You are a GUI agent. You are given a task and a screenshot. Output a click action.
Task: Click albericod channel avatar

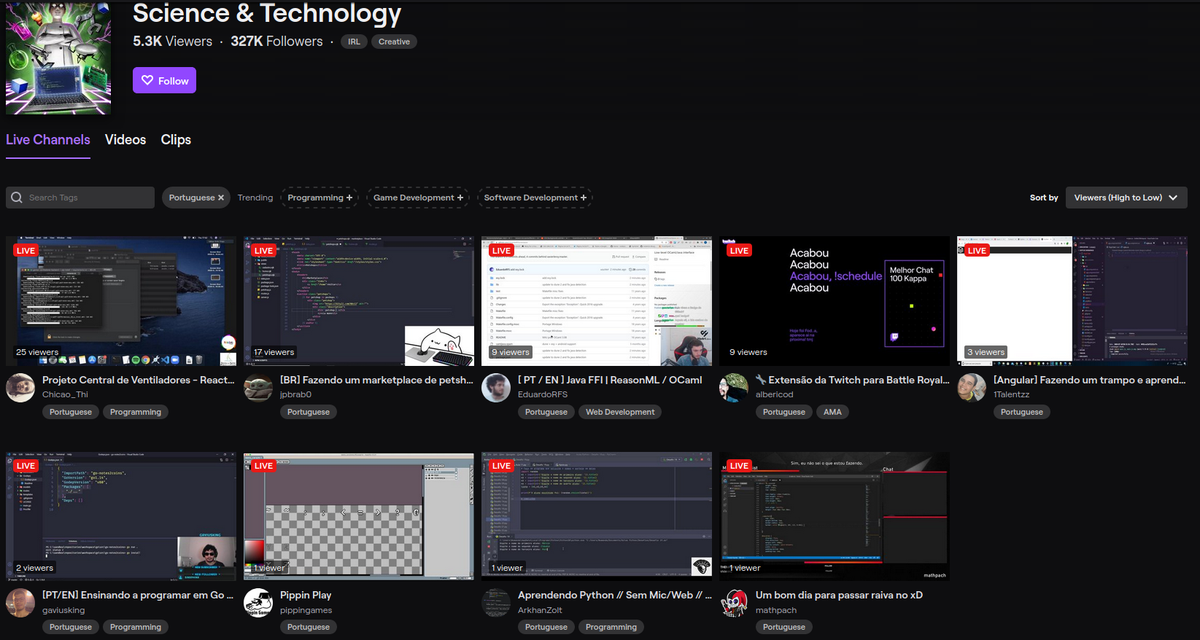point(735,388)
